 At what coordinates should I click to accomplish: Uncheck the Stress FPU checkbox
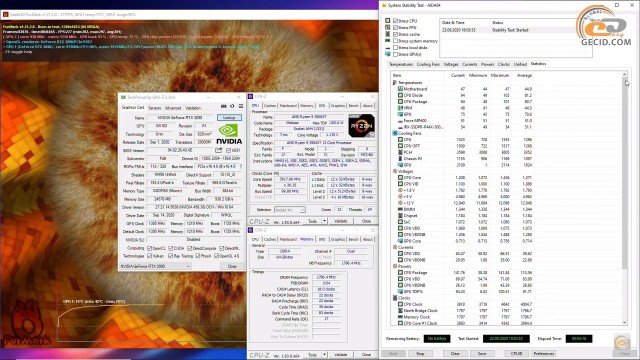click(395, 27)
